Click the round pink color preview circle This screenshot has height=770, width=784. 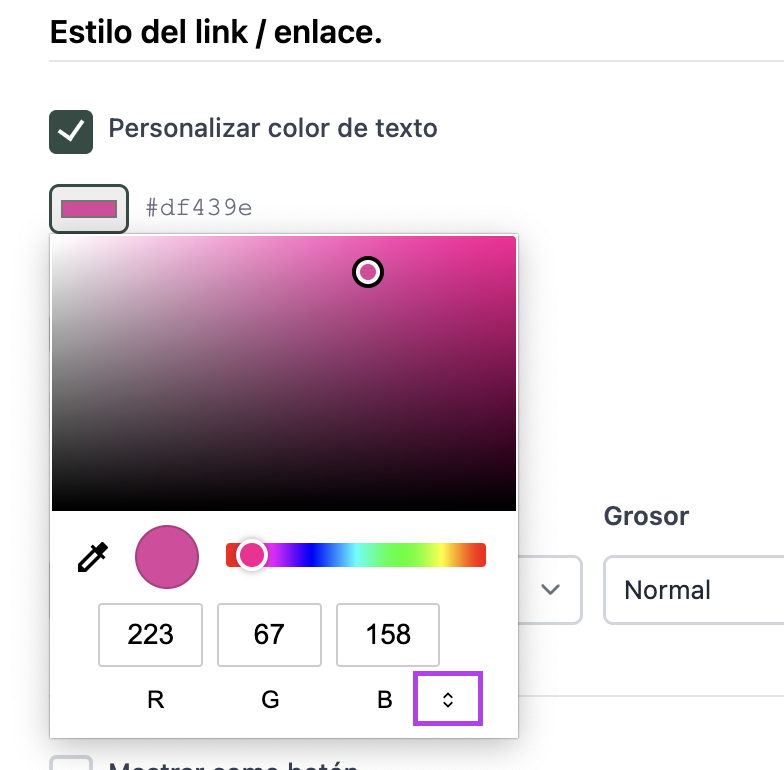[x=167, y=557]
